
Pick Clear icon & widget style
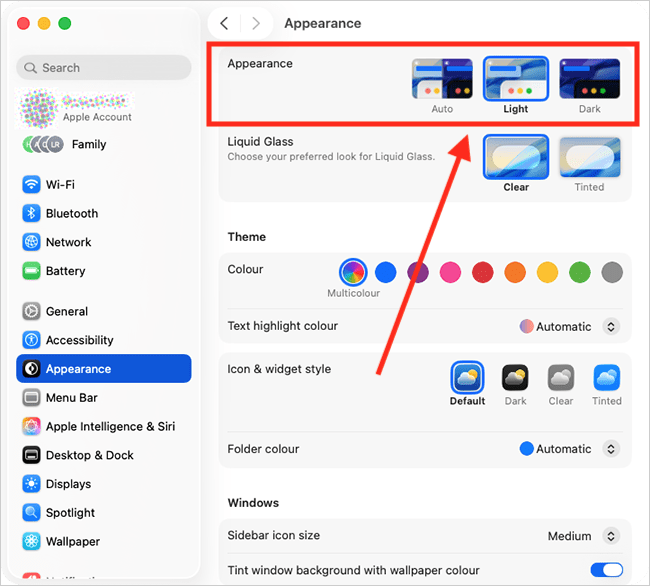(x=561, y=379)
